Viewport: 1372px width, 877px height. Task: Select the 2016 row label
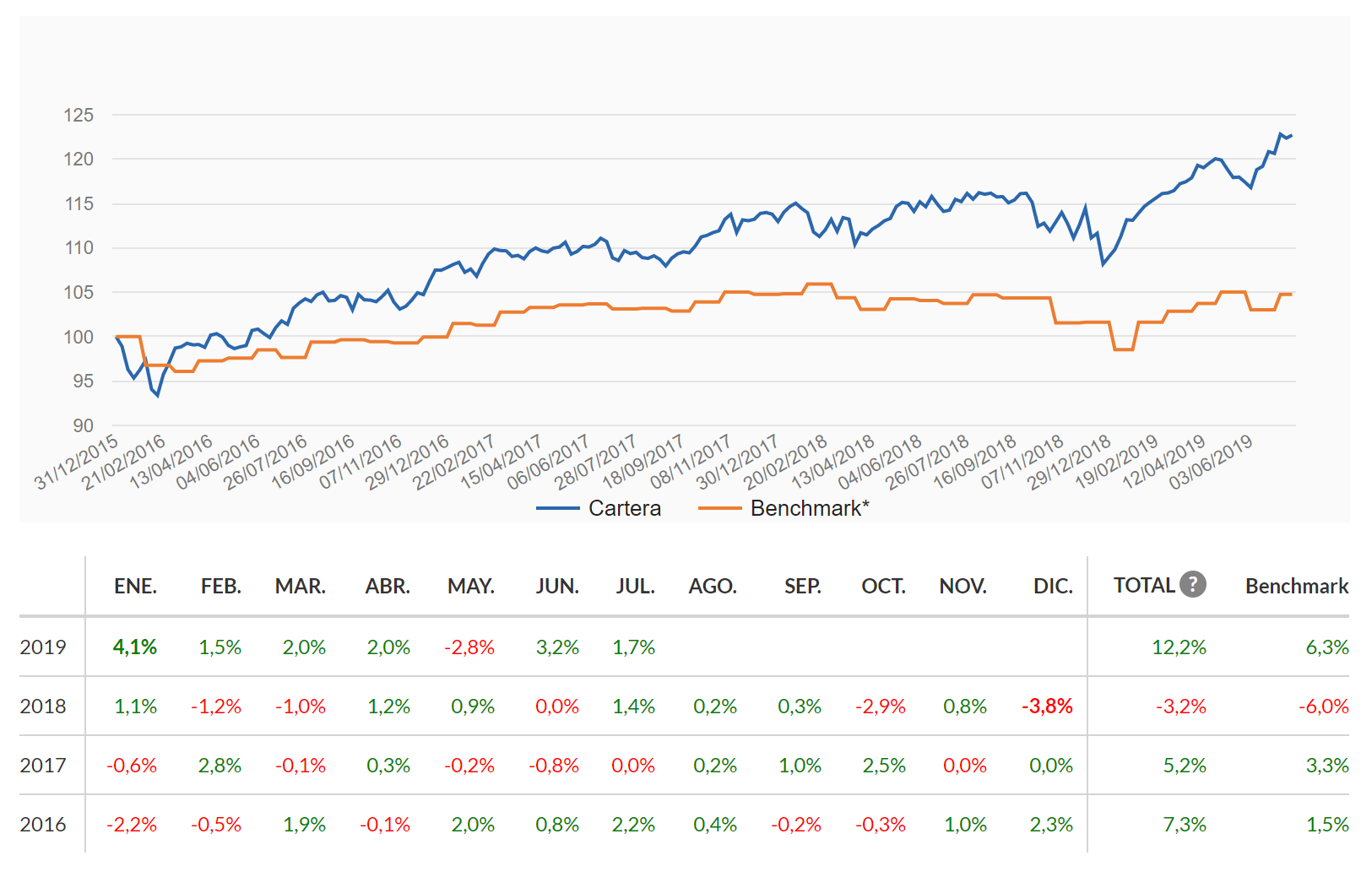(x=43, y=825)
